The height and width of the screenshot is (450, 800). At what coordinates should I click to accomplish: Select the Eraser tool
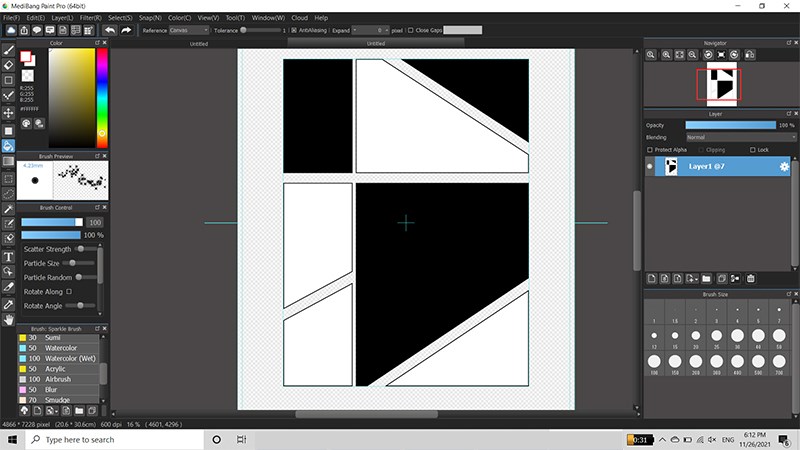[x=8, y=65]
